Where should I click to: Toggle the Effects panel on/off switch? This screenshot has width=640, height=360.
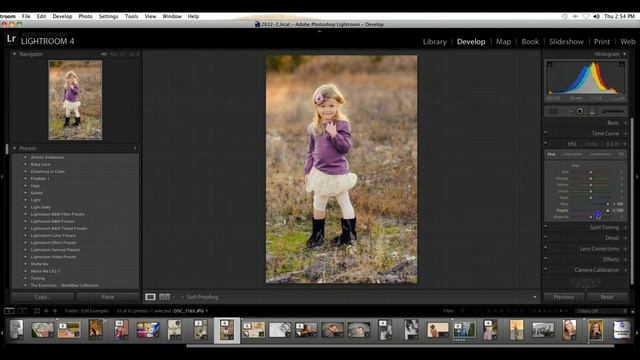pos(546,258)
